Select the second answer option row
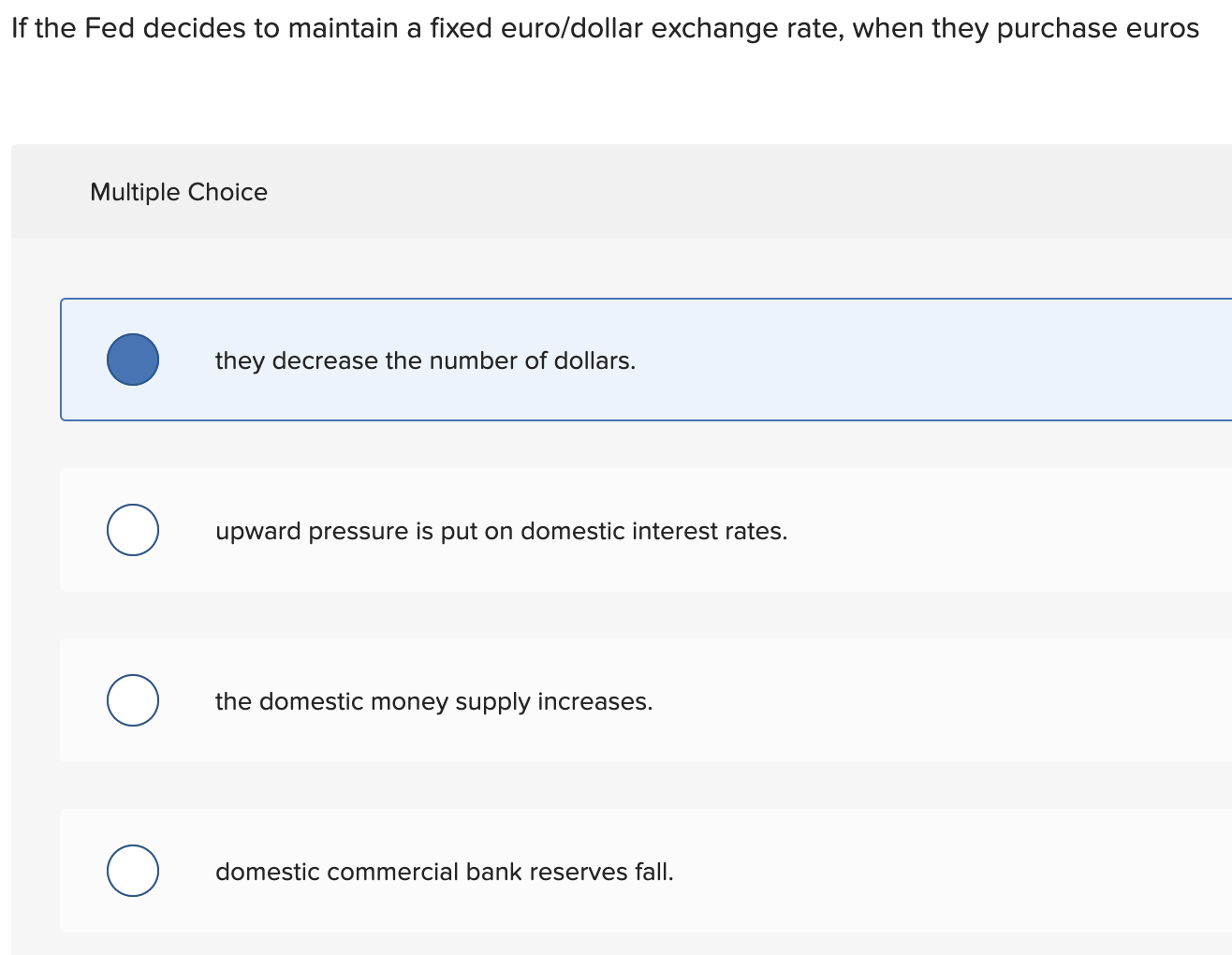Screen dimensions: 1232x955 [609, 530]
